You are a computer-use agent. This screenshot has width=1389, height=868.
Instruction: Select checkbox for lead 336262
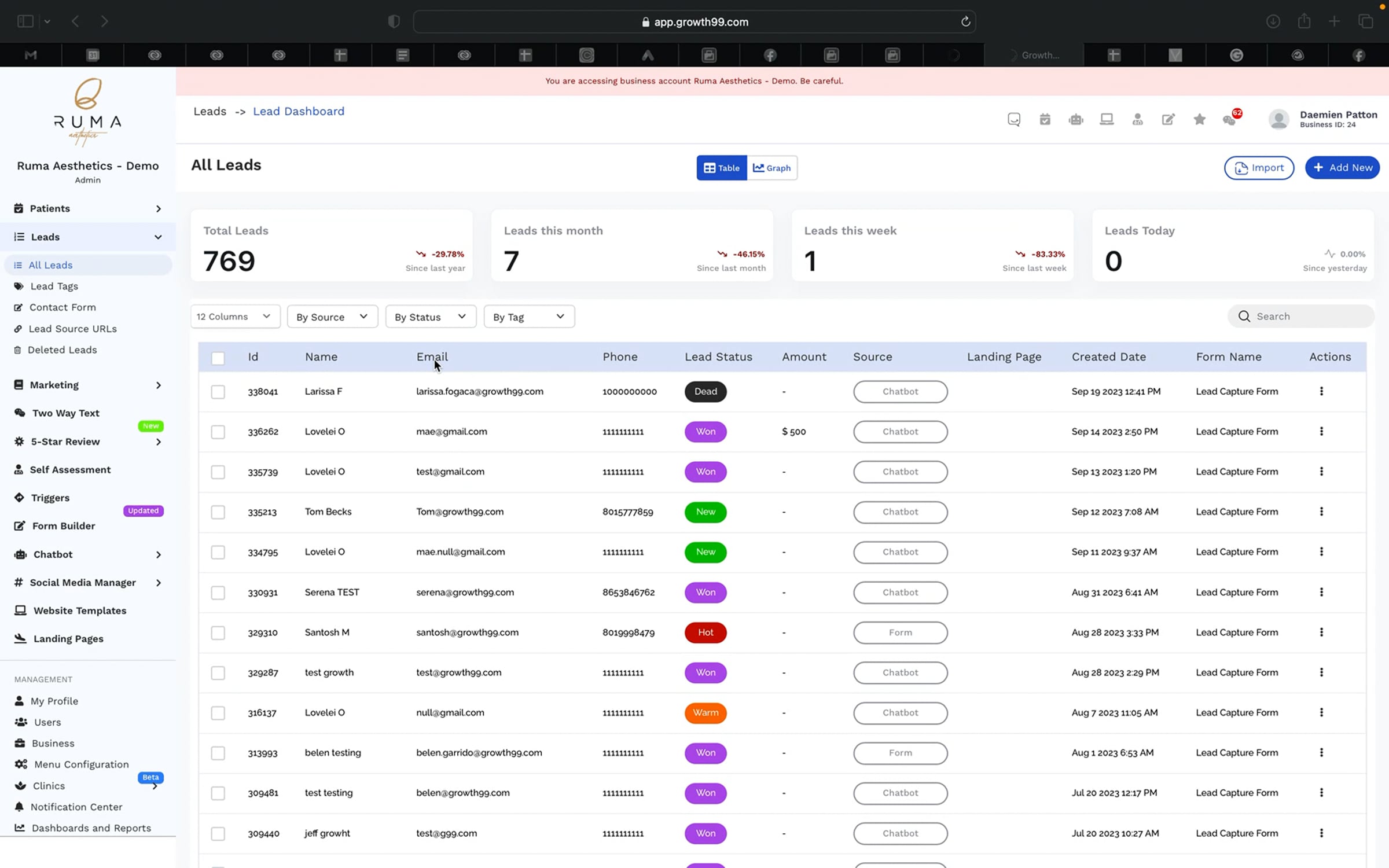click(218, 432)
